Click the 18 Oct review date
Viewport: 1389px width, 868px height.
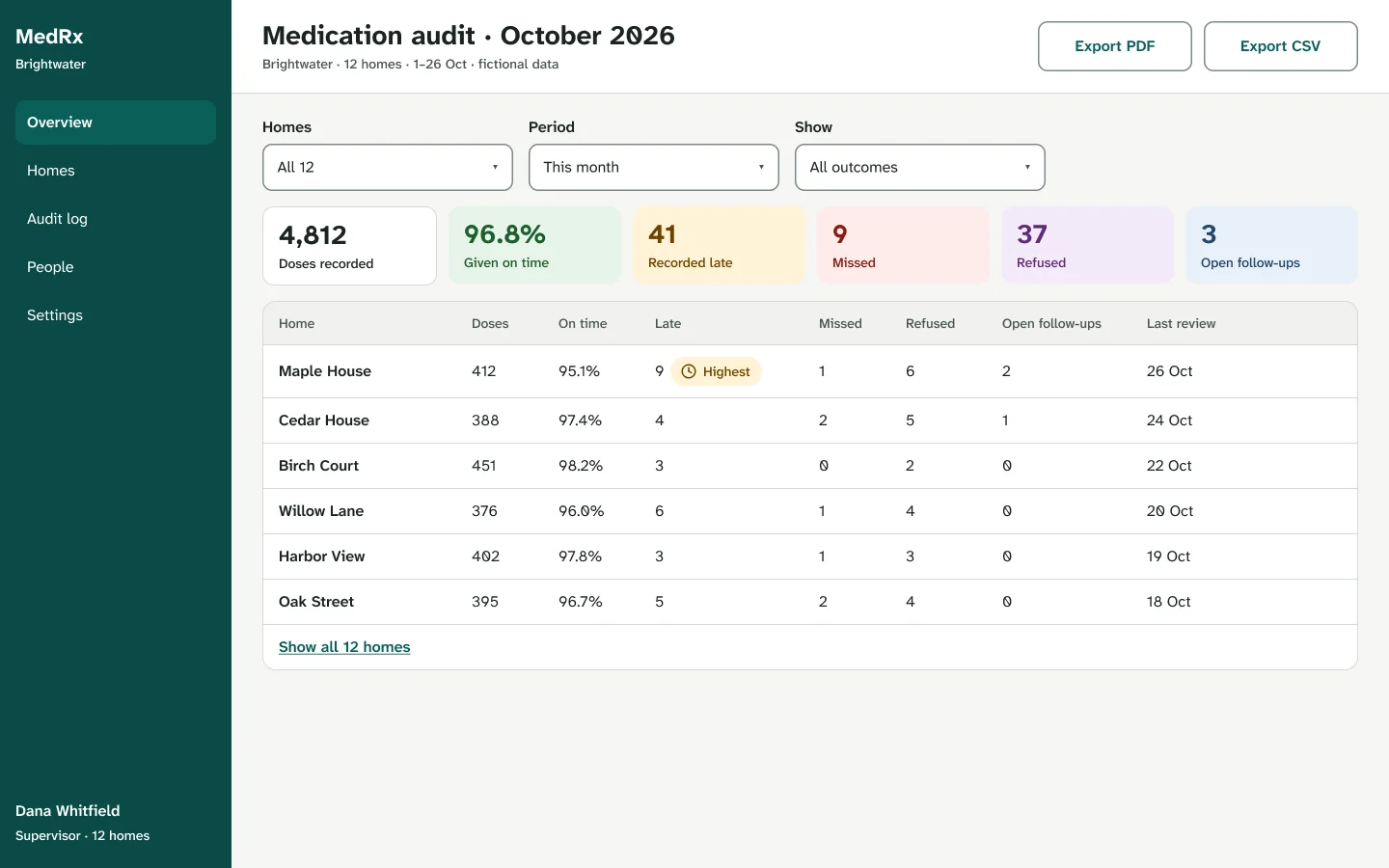click(1169, 602)
